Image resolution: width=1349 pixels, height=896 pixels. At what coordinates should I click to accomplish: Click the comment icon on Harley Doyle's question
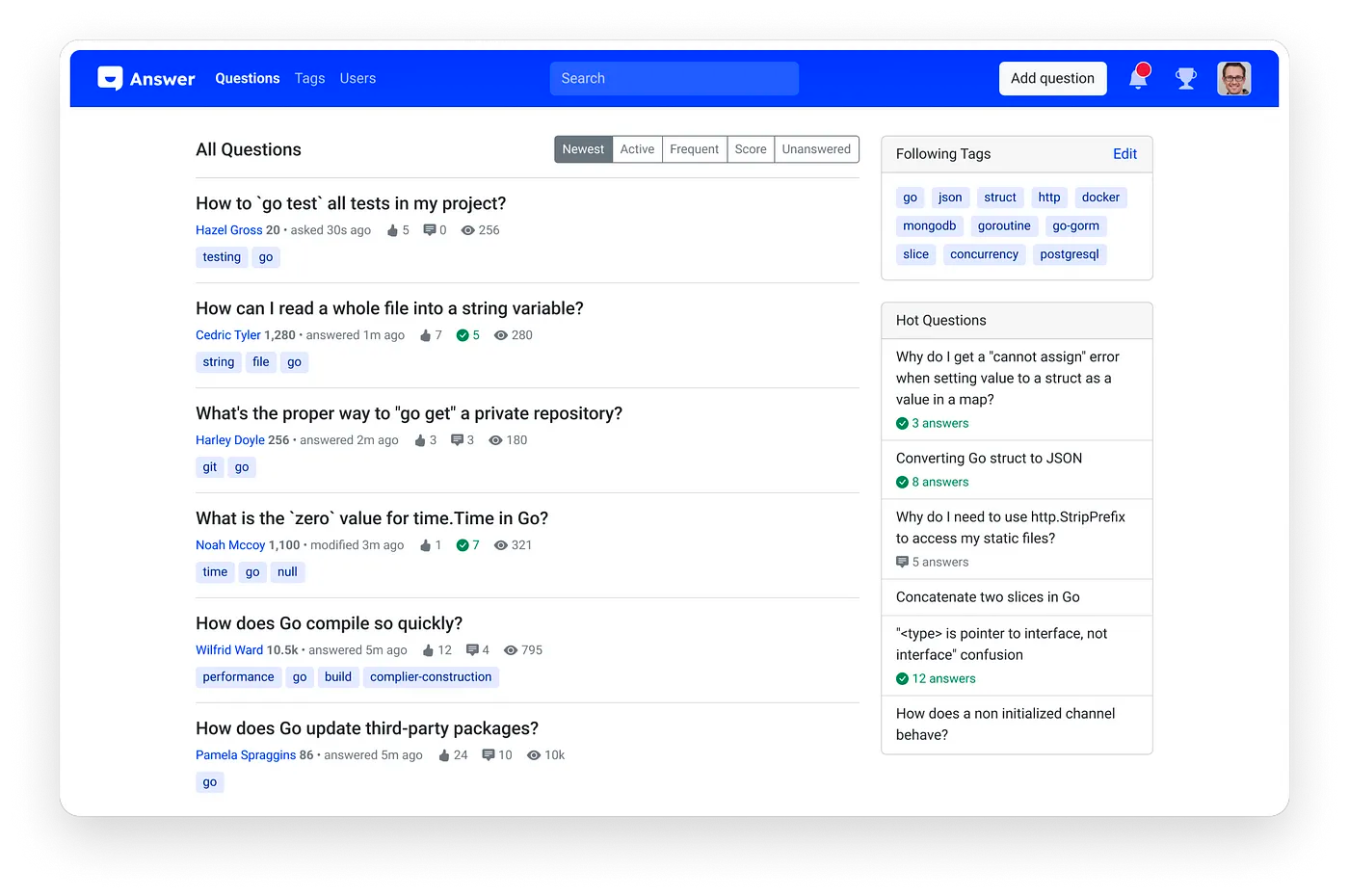(x=456, y=440)
